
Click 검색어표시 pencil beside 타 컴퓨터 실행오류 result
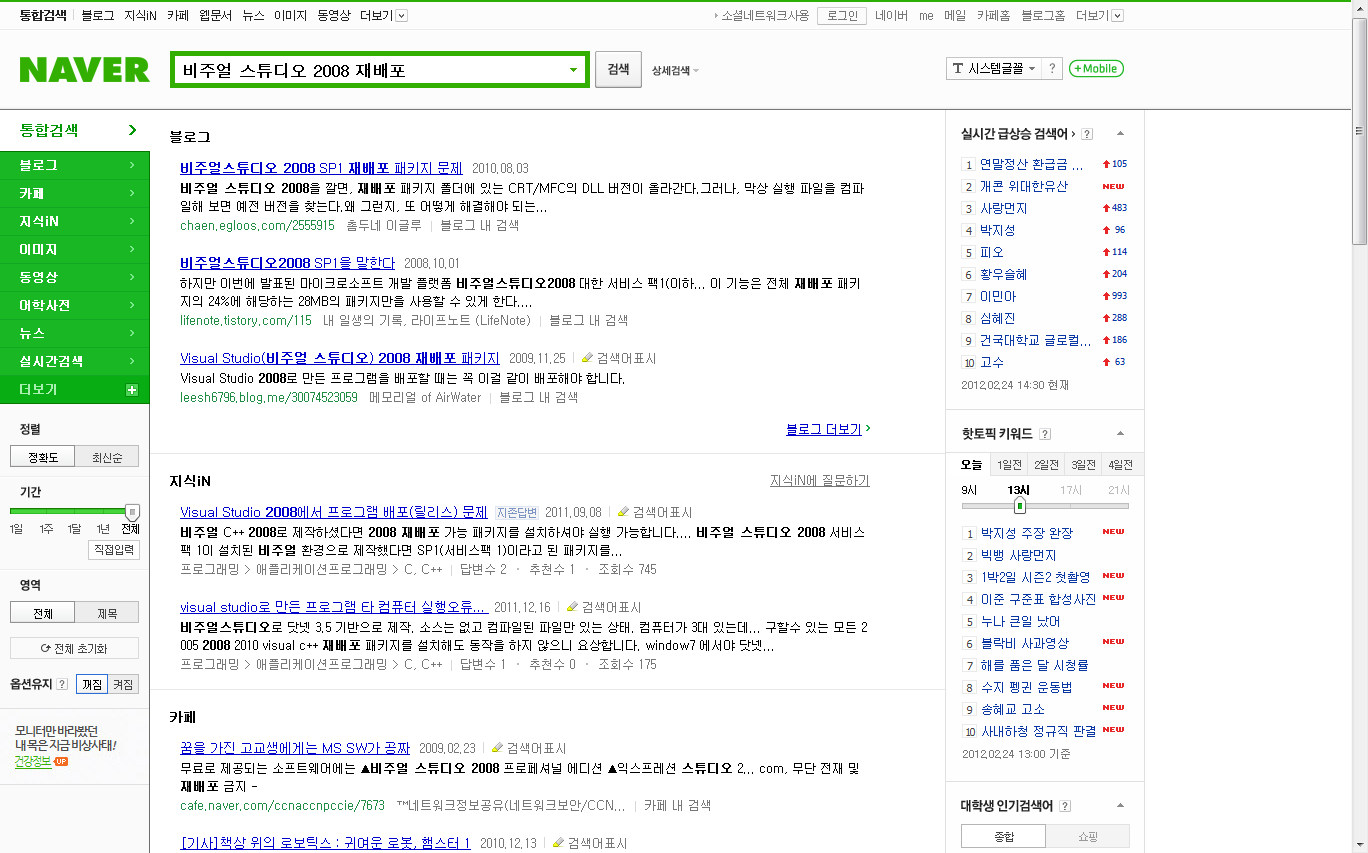604,607
